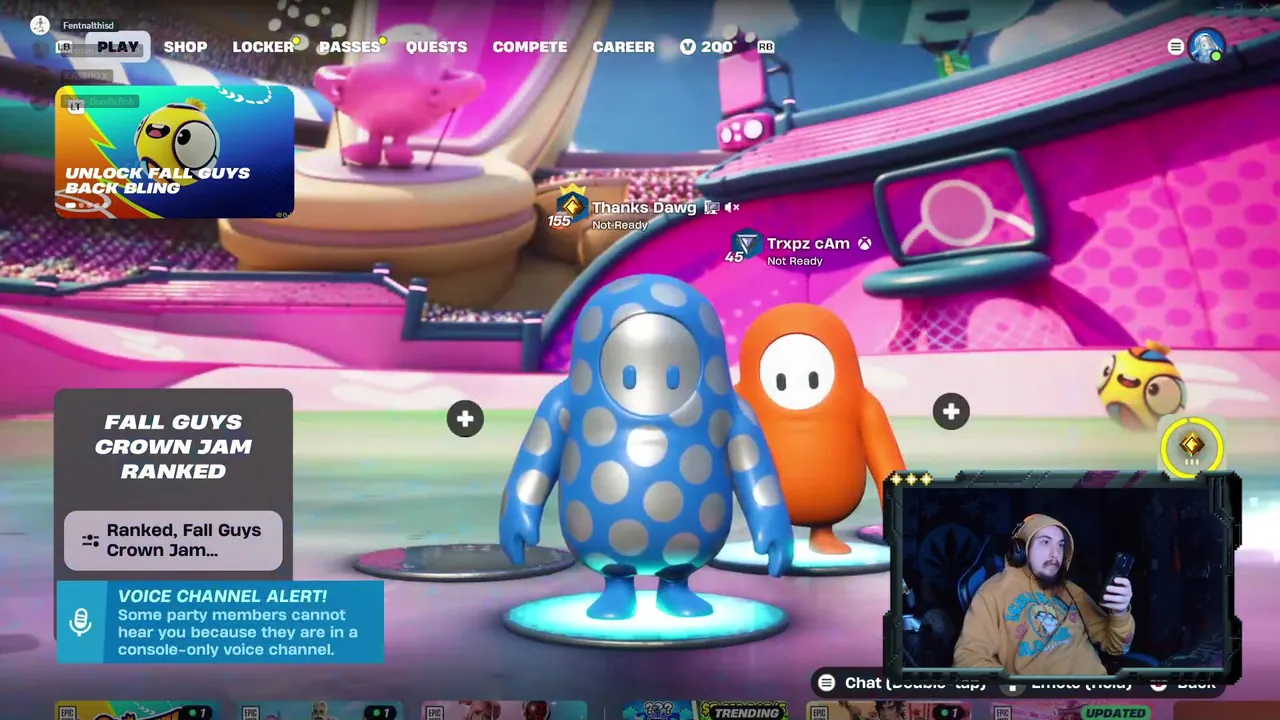Image resolution: width=1280 pixels, height=720 pixels.
Task: Click the Chat (Double-tap) prompt
Action: [x=901, y=683]
